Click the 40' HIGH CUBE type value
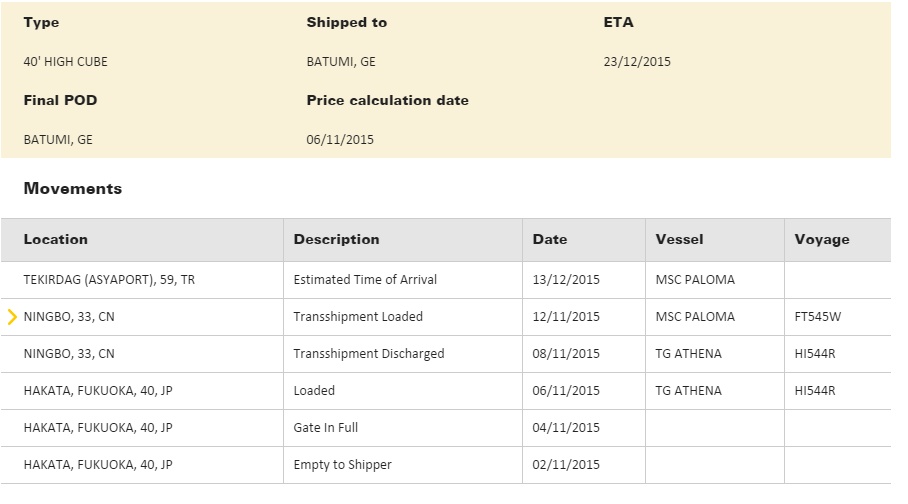The width and height of the screenshot is (908, 504). coord(65,62)
